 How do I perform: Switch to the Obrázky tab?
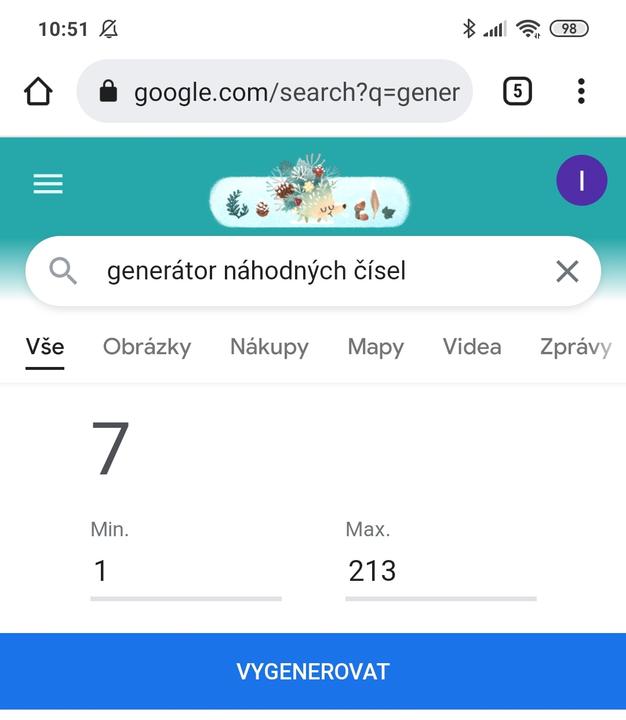147,347
